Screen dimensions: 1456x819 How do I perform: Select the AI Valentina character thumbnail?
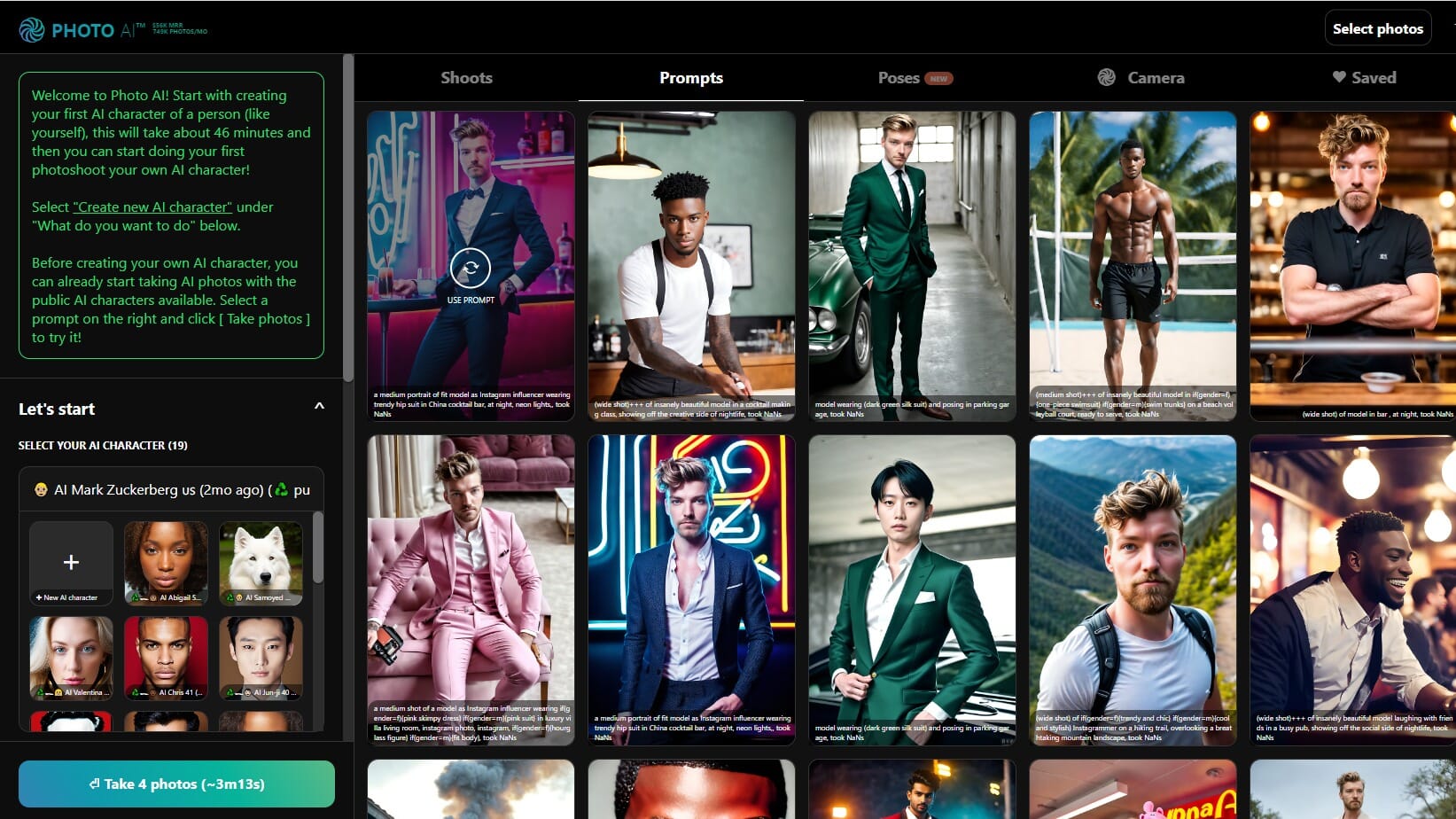tap(70, 657)
